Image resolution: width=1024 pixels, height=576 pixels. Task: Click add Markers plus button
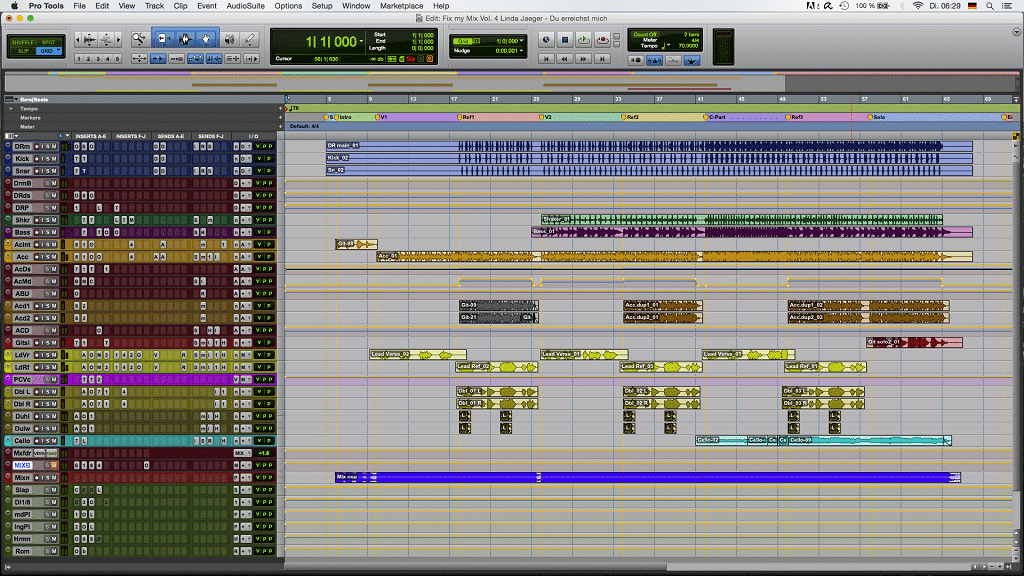pyautogui.click(x=280, y=118)
